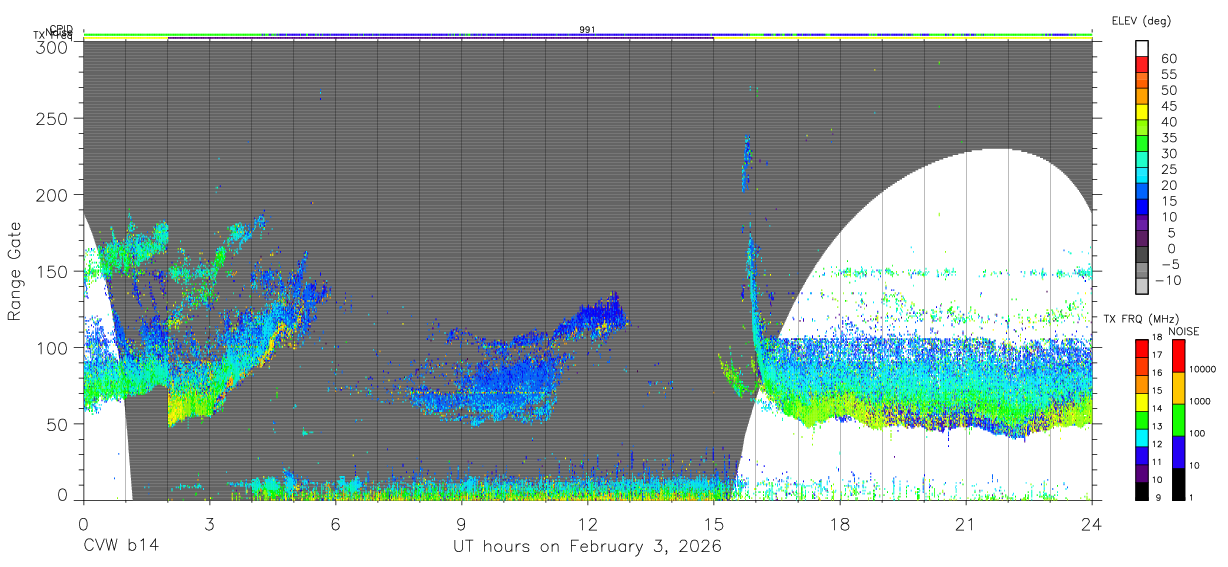Click the NOISE scale label 100
Viewport: 1228px width, 567px height.
(1197, 433)
